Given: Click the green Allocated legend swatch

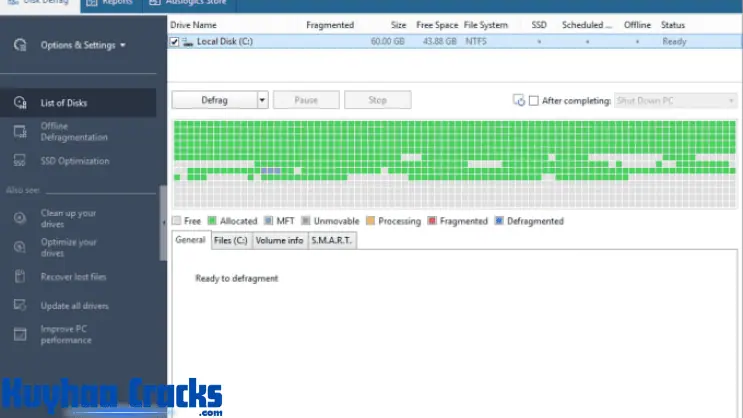Looking at the screenshot, I should pyautogui.click(x=212, y=221).
